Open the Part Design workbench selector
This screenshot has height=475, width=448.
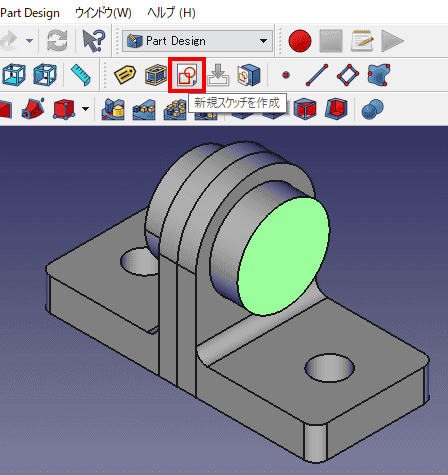coord(197,41)
